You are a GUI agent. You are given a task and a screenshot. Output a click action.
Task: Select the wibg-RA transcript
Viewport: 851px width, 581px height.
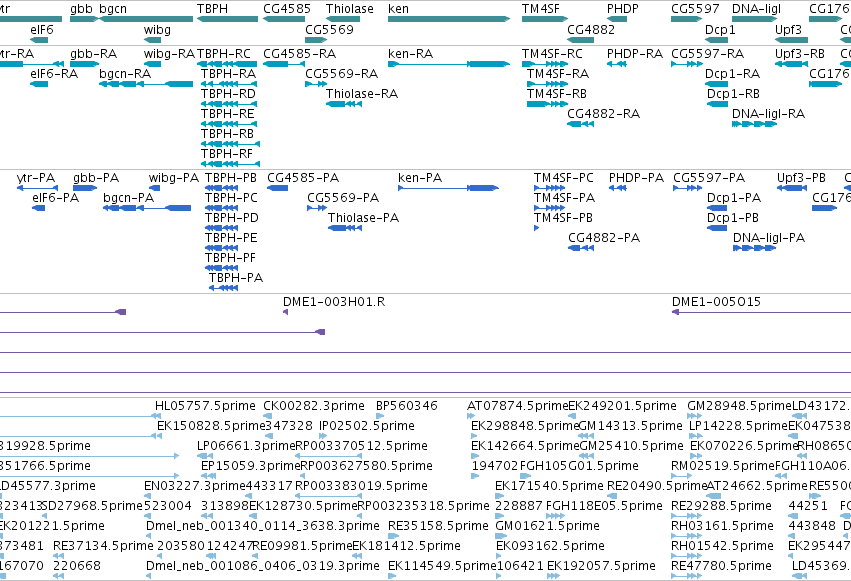153,64
